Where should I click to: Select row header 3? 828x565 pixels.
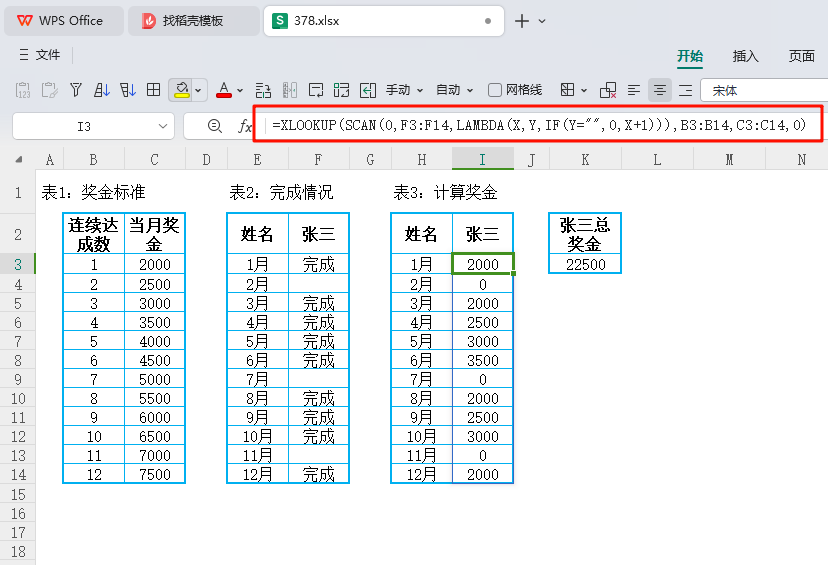pos(18,263)
